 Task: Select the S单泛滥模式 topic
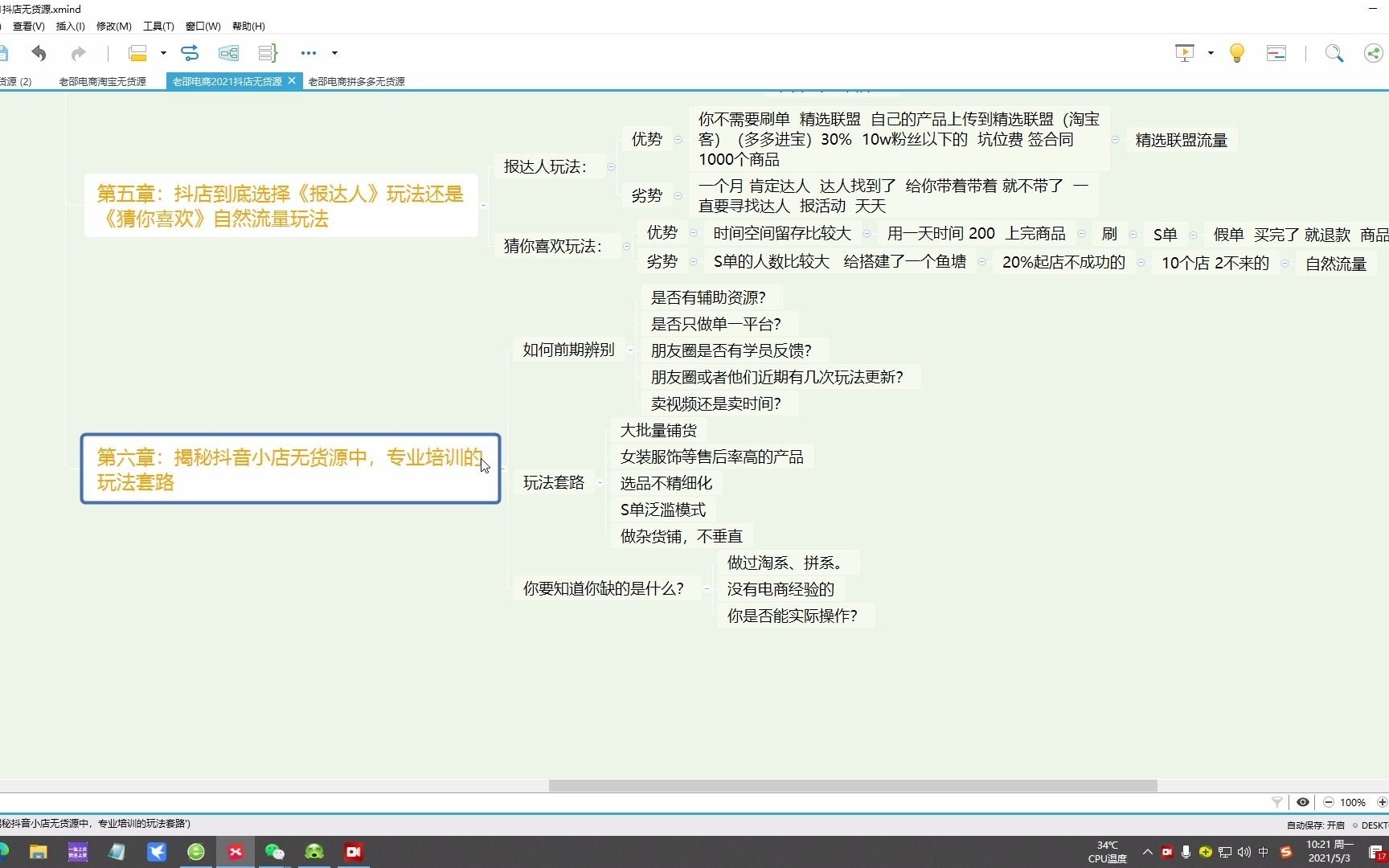[663, 510]
